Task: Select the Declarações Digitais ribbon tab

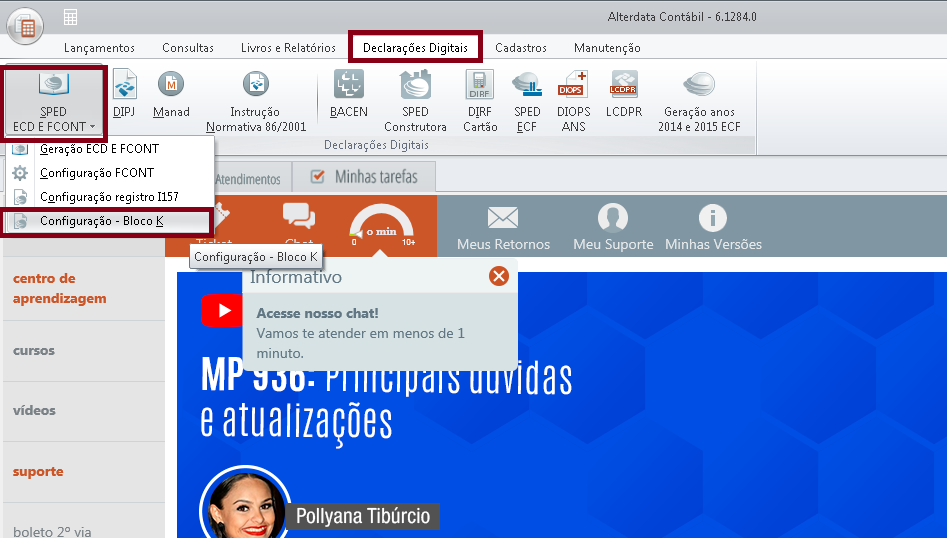Action: pos(416,48)
